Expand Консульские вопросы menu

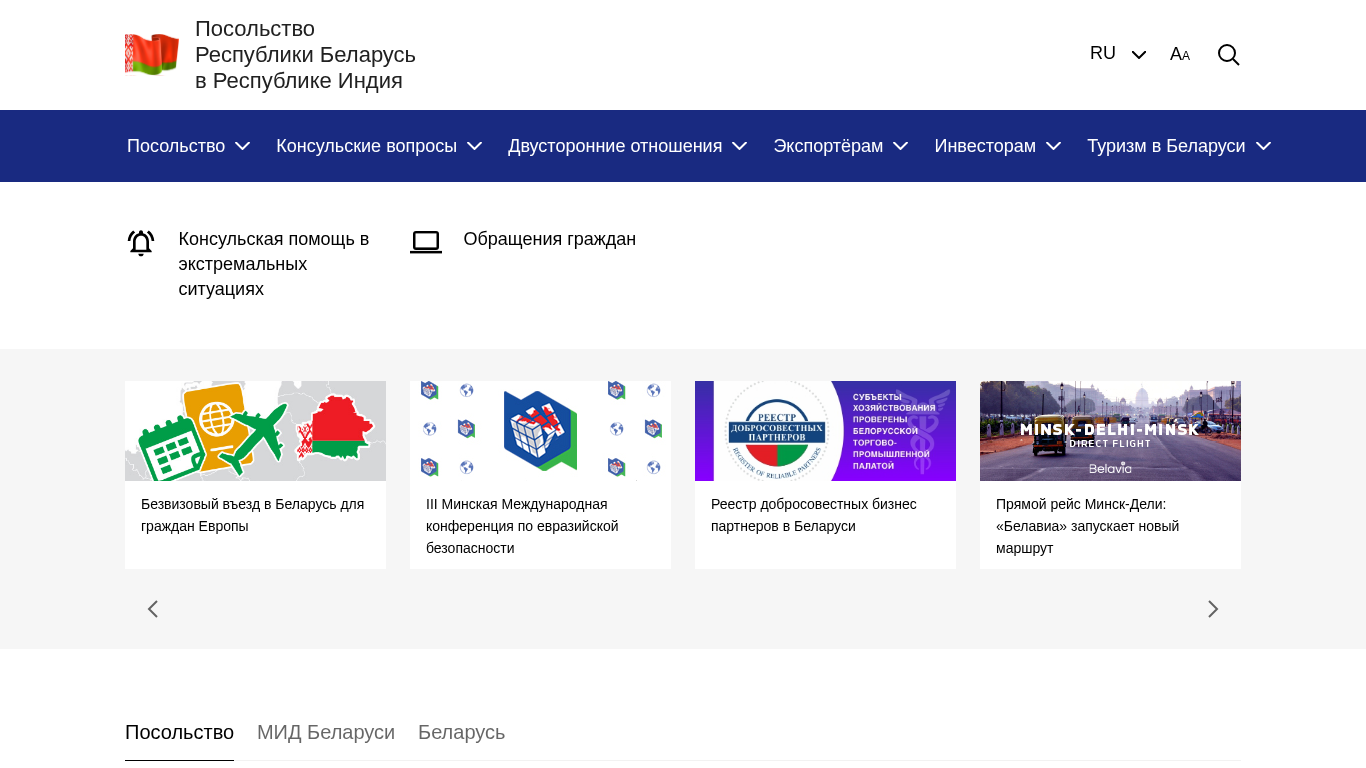379,146
